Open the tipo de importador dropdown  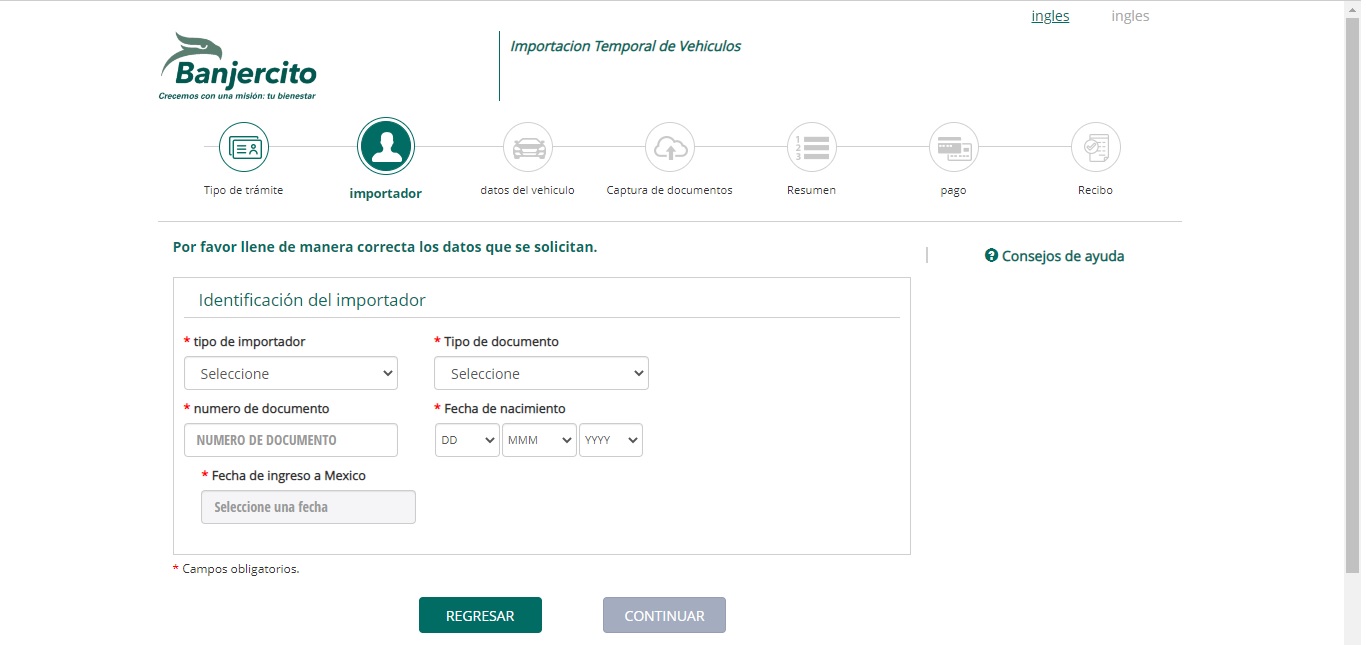tap(290, 372)
